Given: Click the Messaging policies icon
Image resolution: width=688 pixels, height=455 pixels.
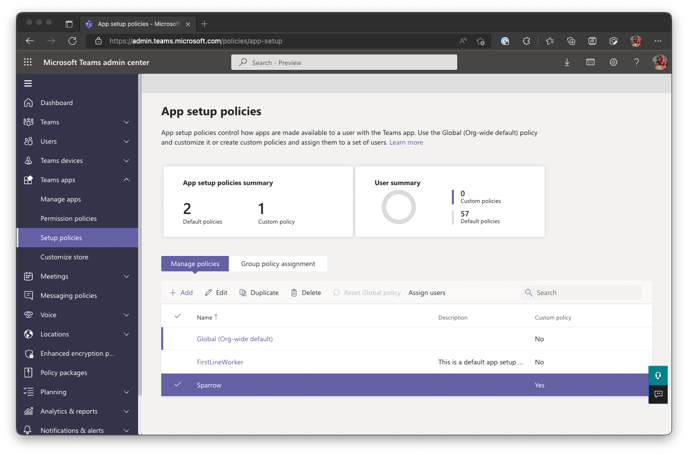Looking at the screenshot, I should [x=29, y=296].
